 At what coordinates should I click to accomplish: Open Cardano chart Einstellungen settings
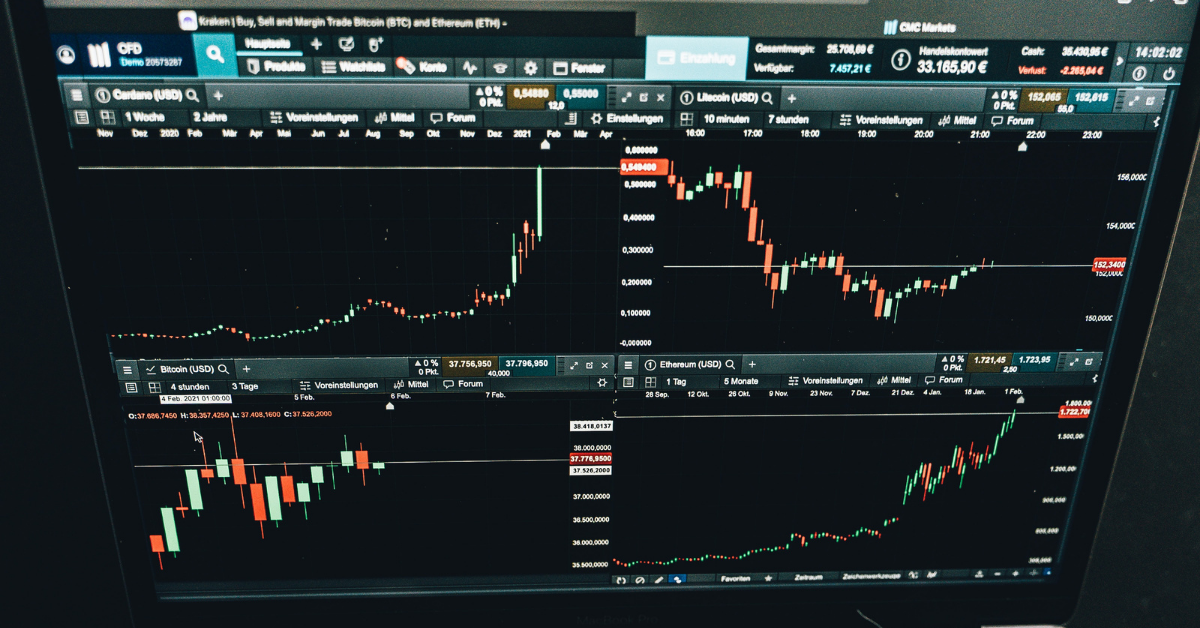pos(627,118)
